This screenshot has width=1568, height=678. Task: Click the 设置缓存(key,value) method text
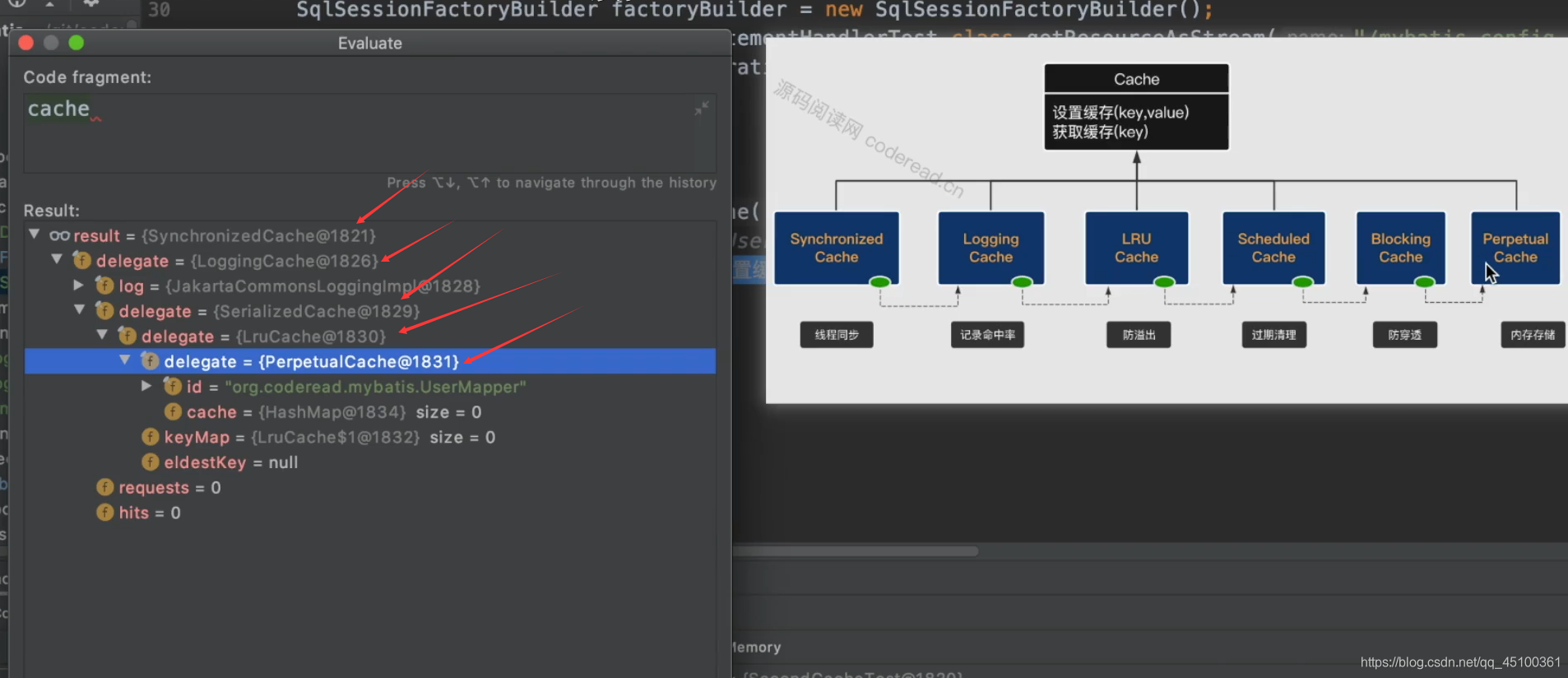point(1120,113)
